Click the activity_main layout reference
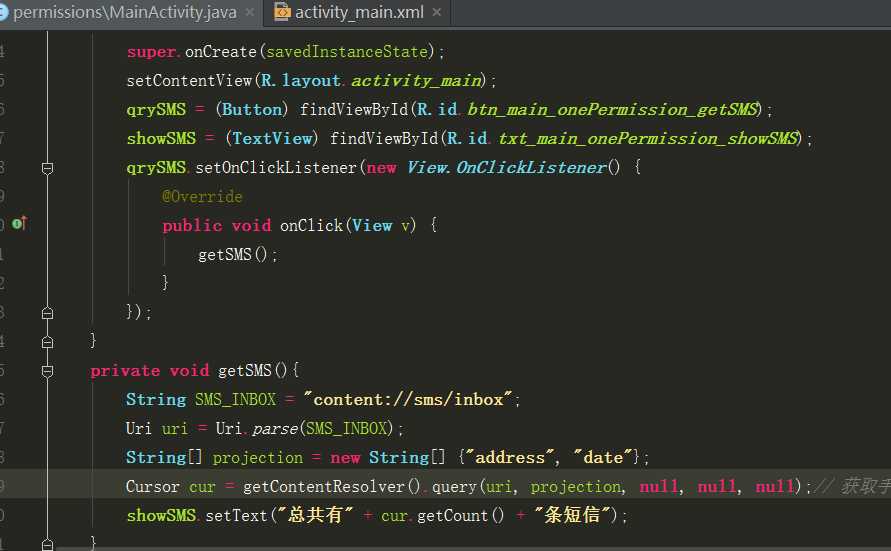The image size is (891, 551). coord(416,80)
